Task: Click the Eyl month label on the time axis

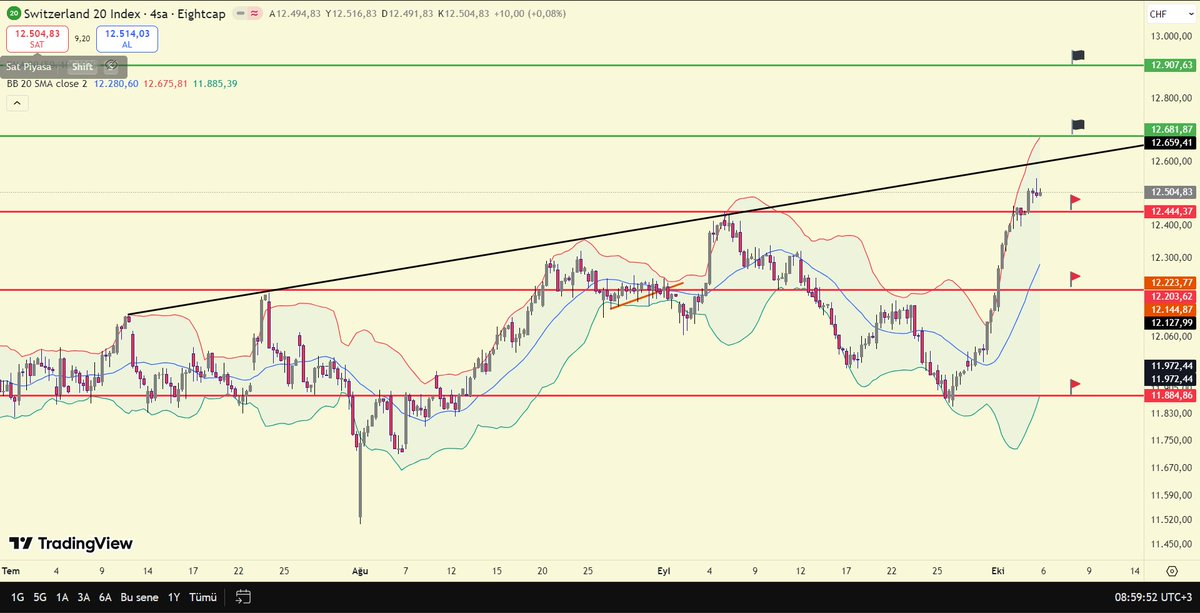Action: pos(663,570)
